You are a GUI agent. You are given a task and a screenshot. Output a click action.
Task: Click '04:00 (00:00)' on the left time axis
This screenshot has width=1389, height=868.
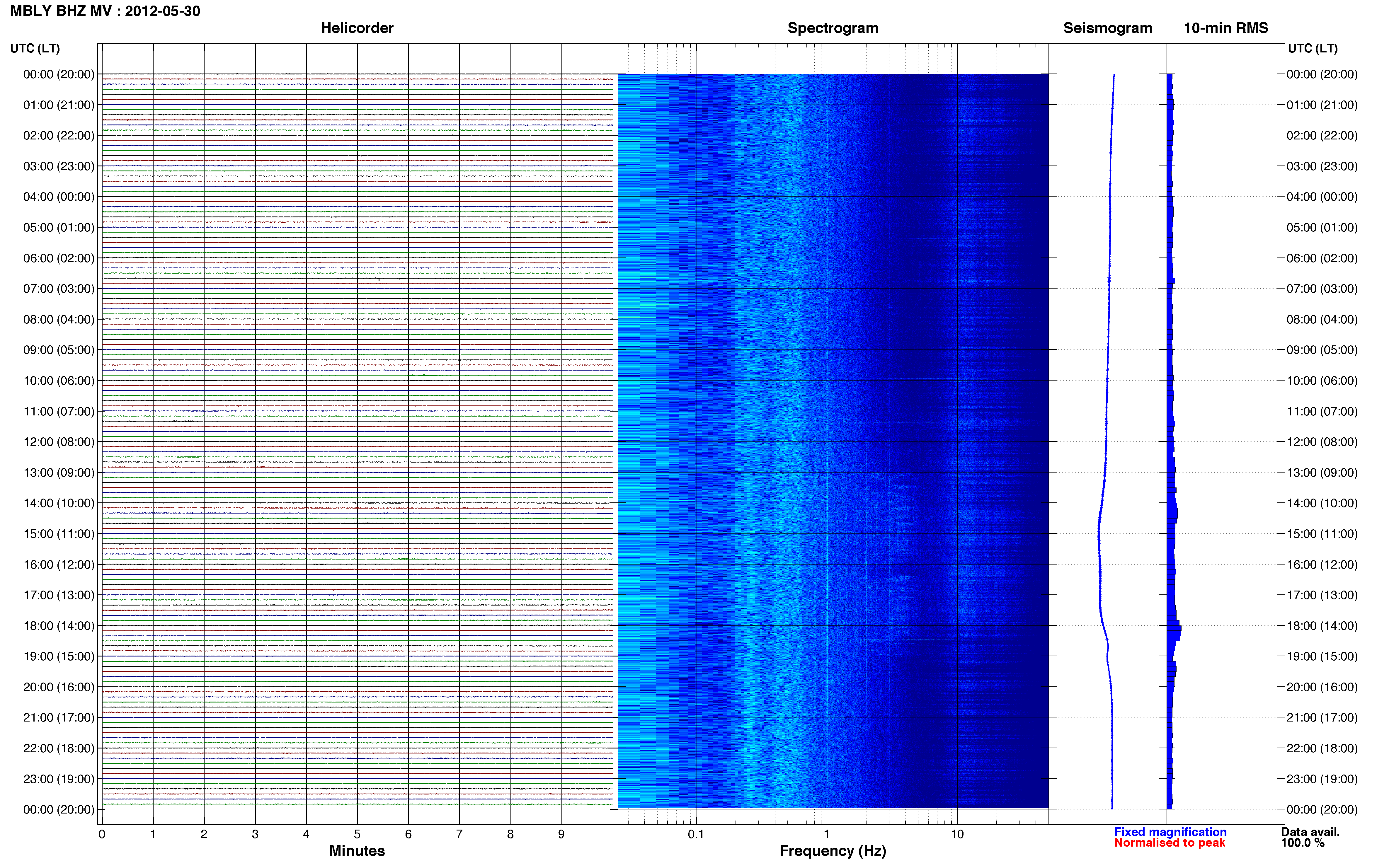point(59,197)
